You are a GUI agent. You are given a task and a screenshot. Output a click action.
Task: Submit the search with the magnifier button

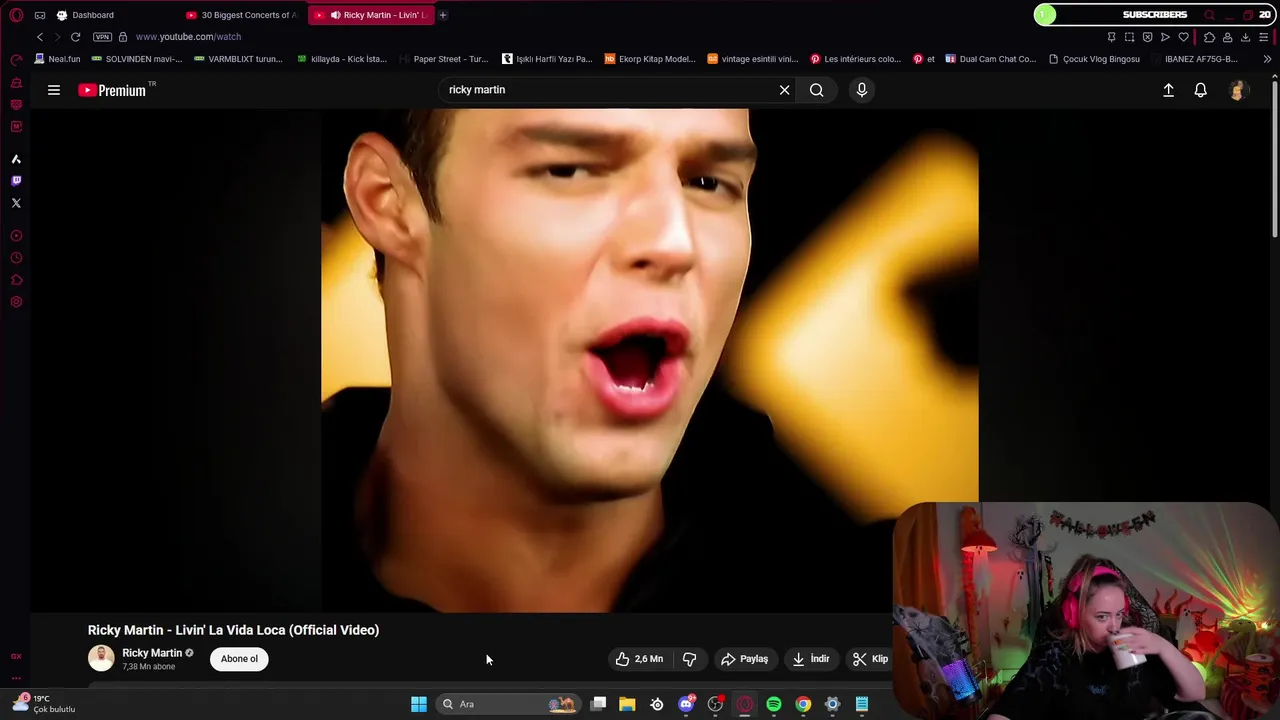tap(817, 90)
